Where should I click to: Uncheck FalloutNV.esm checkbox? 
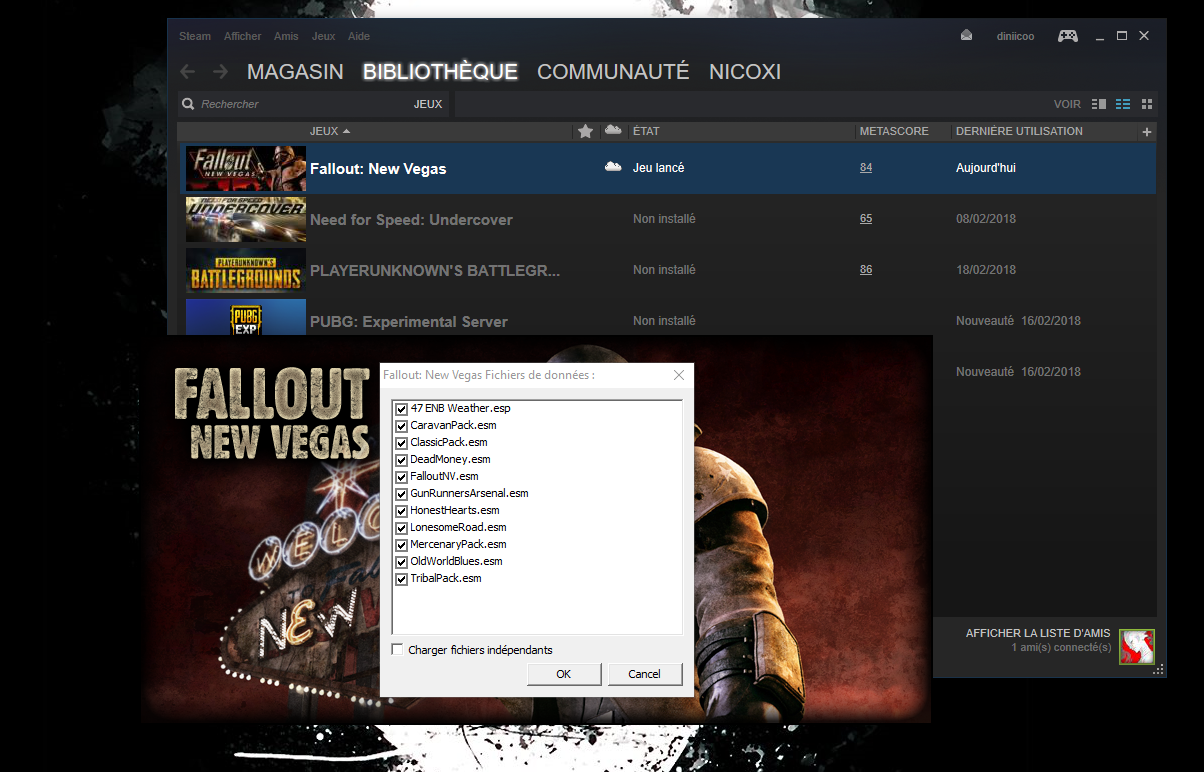402,477
